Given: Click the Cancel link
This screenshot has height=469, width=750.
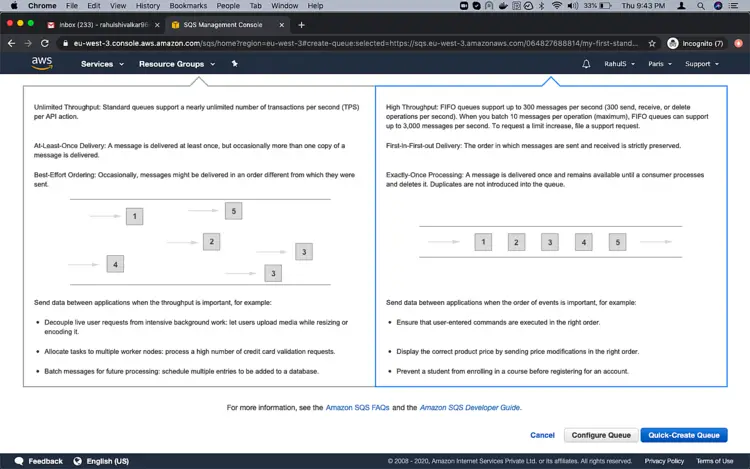Looking at the screenshot, I should 542,435.
